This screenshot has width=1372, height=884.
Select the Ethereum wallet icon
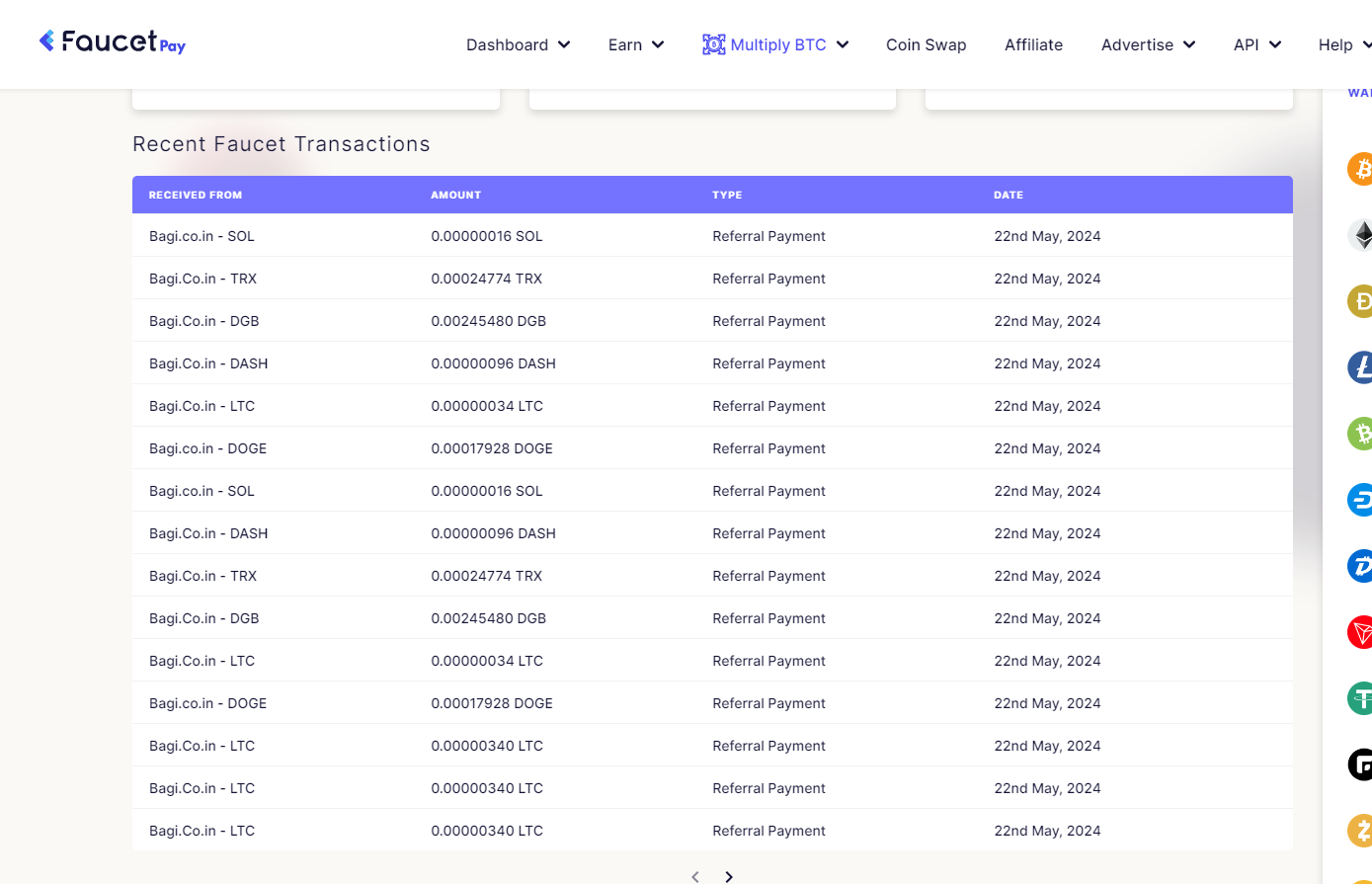[1360, 235]
